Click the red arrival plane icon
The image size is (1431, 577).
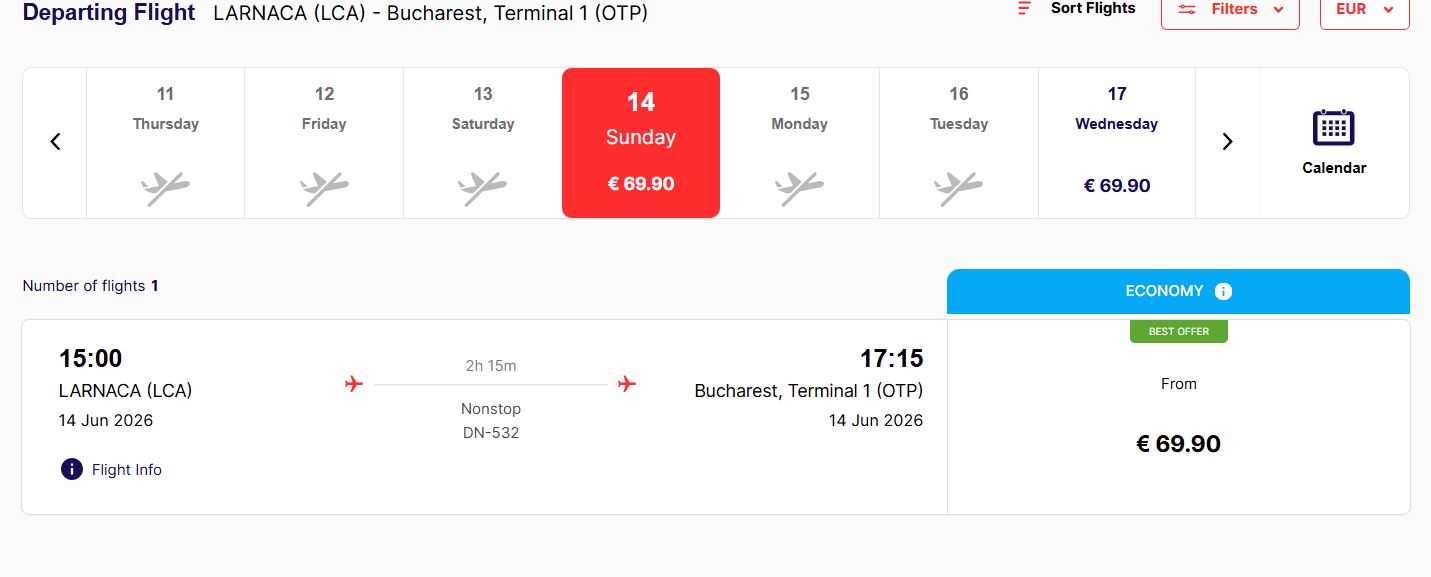(x=627, y=384)
